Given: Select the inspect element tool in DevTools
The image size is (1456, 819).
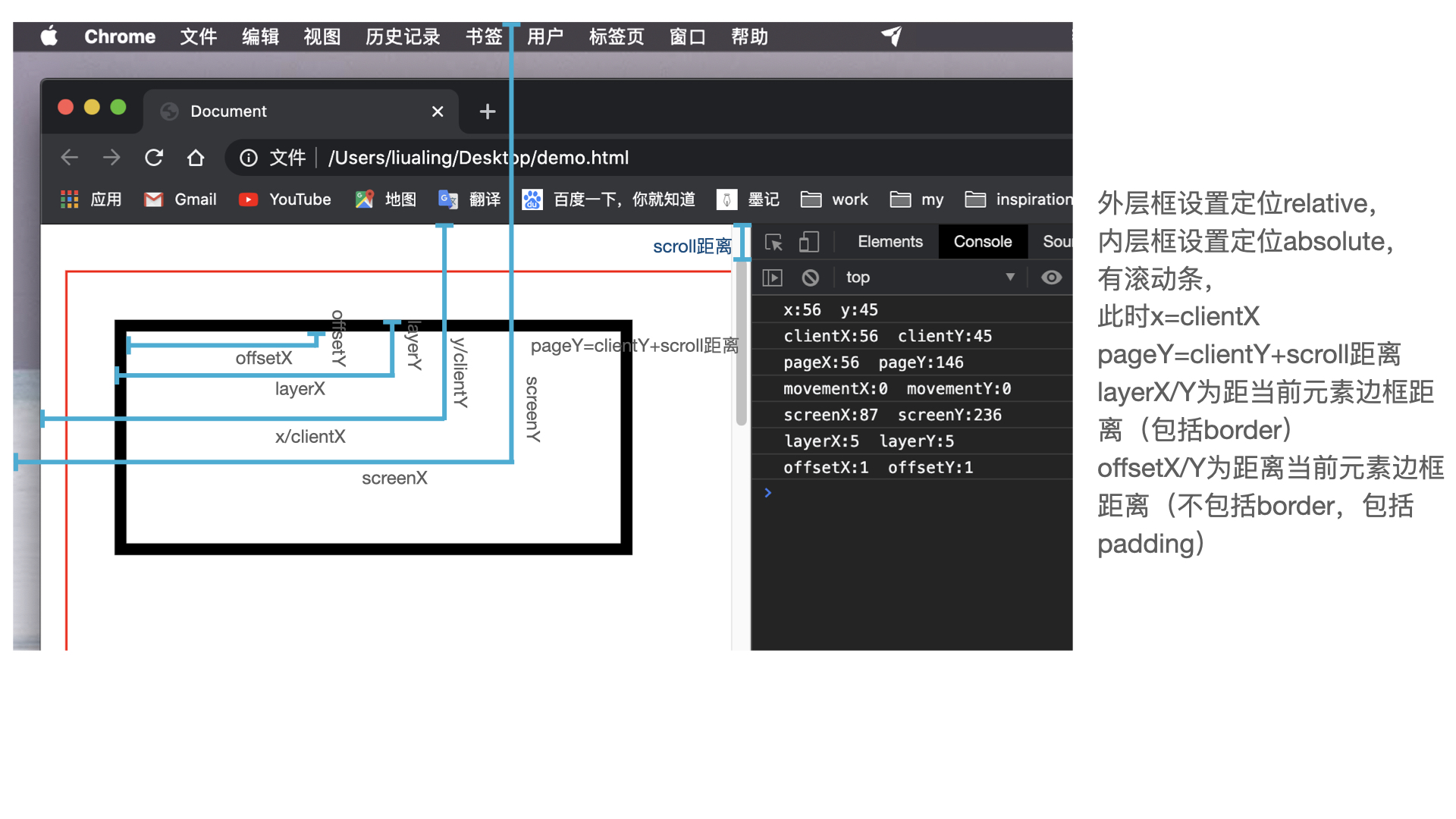Looking at the screenshot, I should pyautogui.click(x=773, y=241).
